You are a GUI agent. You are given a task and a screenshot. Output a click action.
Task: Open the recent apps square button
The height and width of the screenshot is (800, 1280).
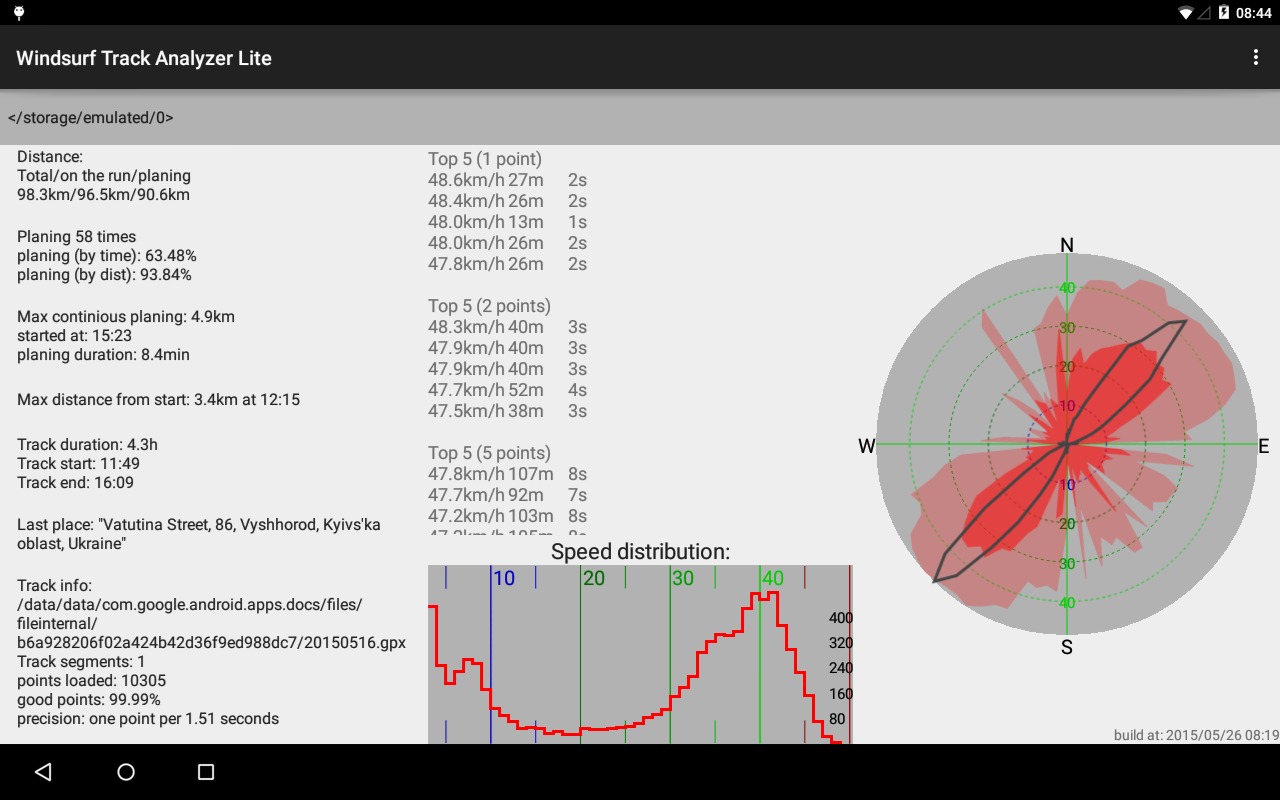click(x=206, y=772)
